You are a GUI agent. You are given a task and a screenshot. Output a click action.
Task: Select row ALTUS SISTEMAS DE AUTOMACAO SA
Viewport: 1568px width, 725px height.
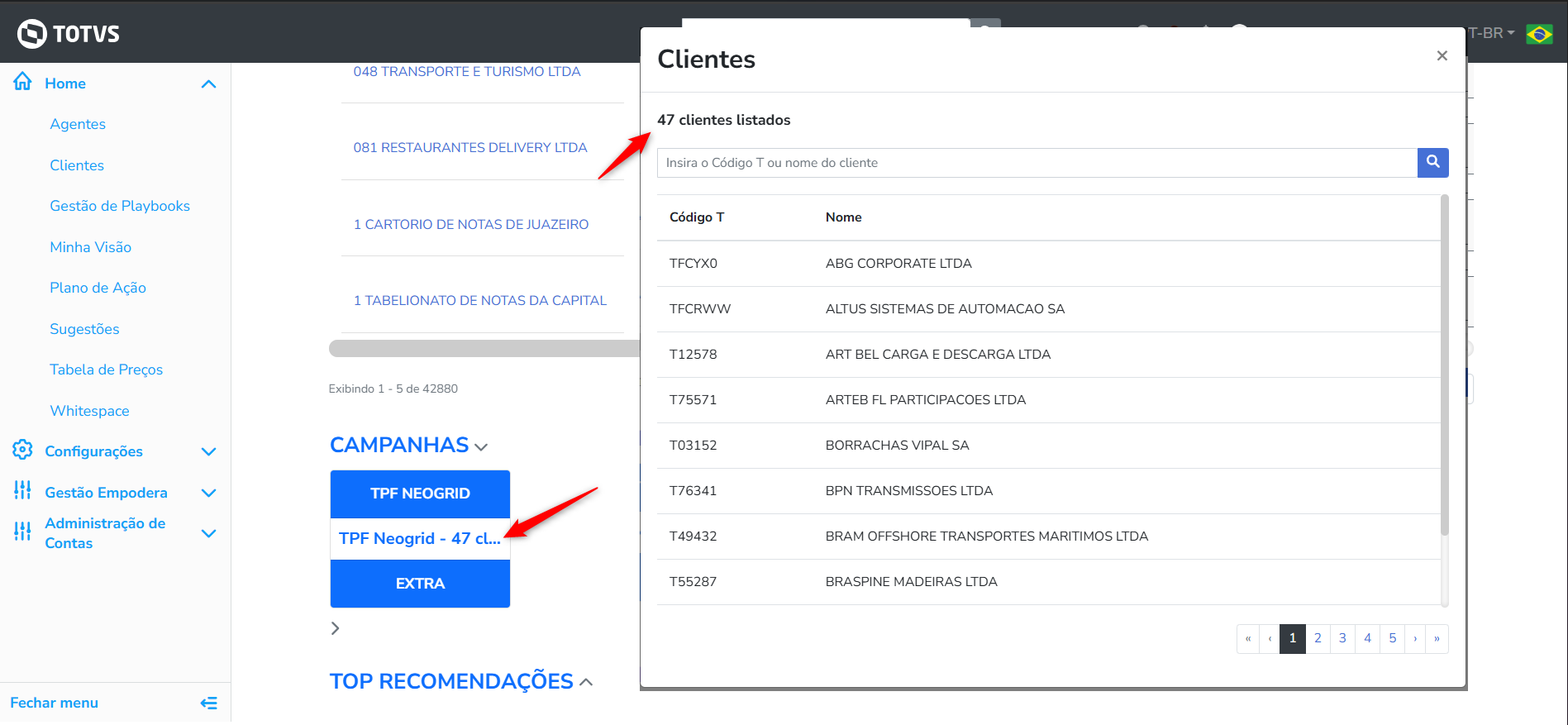[x=1048, y=309]
